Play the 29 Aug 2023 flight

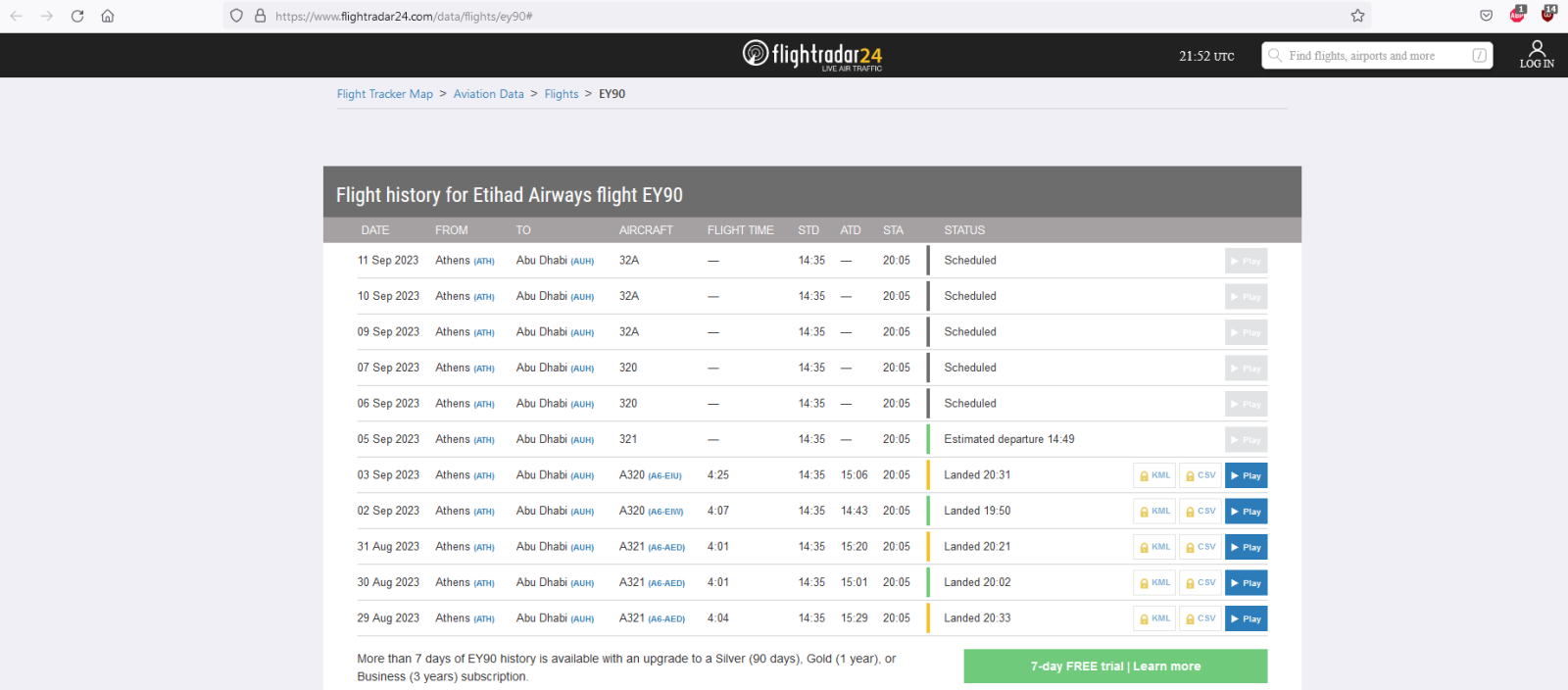tap(1246, 618)
